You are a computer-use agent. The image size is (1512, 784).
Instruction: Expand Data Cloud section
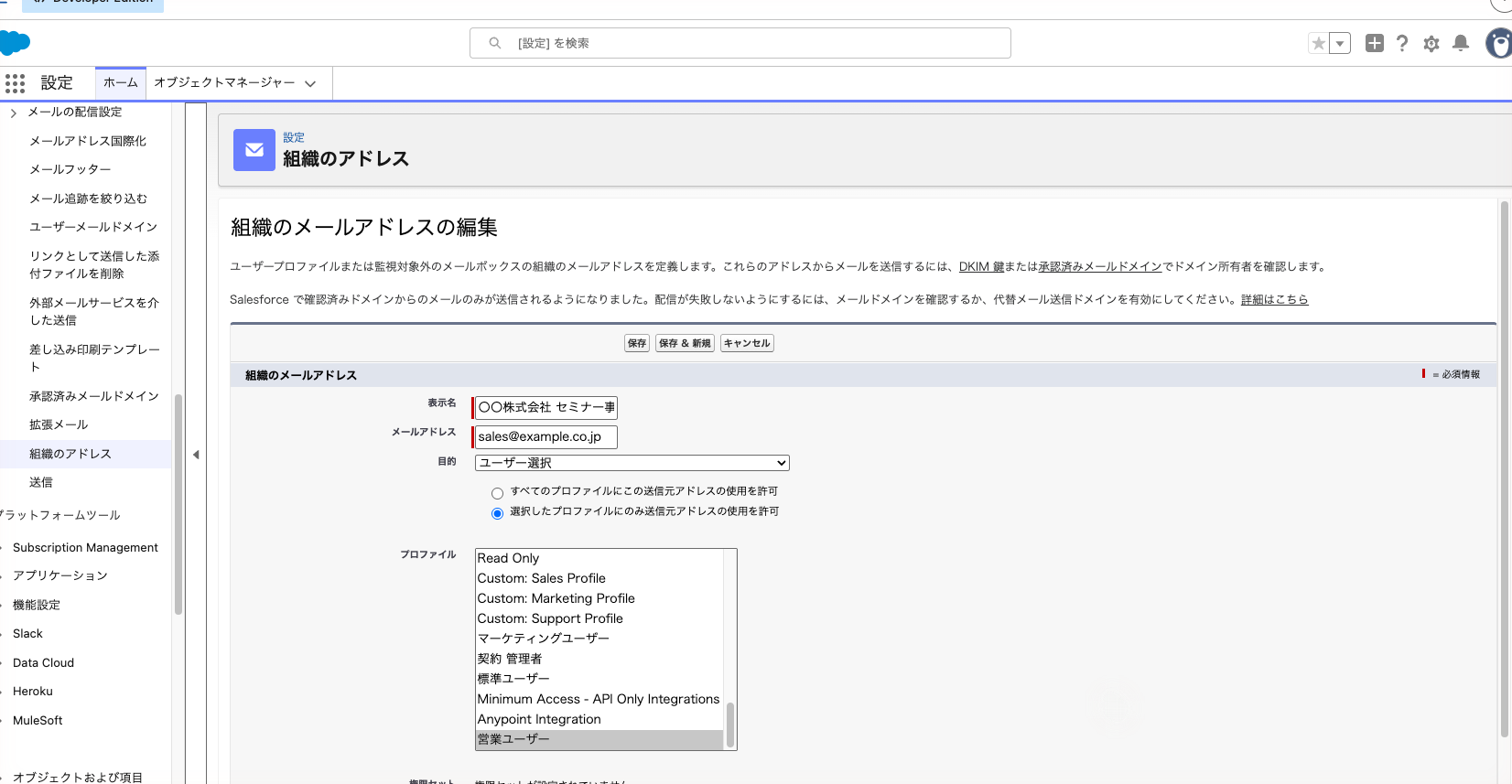pyautogui.click(x=43, y=662)
